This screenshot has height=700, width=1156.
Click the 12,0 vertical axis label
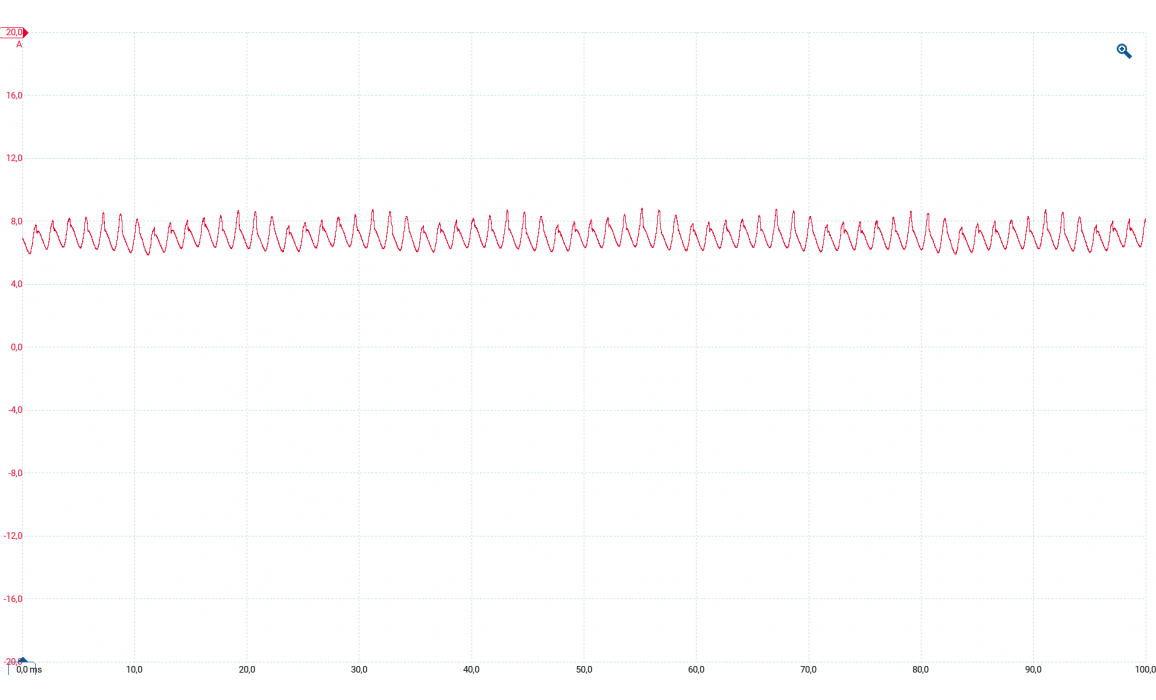[14, 159]
